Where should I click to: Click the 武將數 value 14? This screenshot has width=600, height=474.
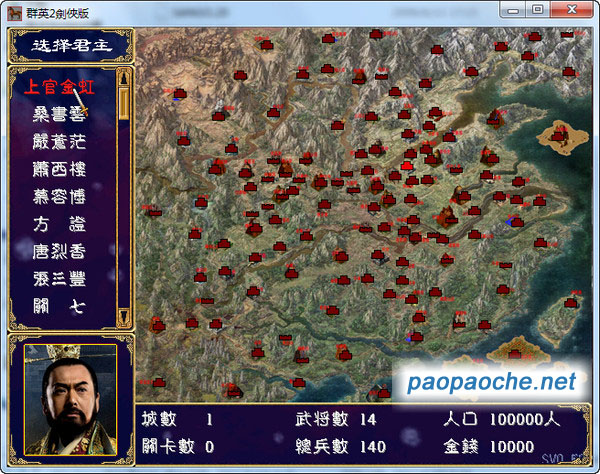(368, 420)
